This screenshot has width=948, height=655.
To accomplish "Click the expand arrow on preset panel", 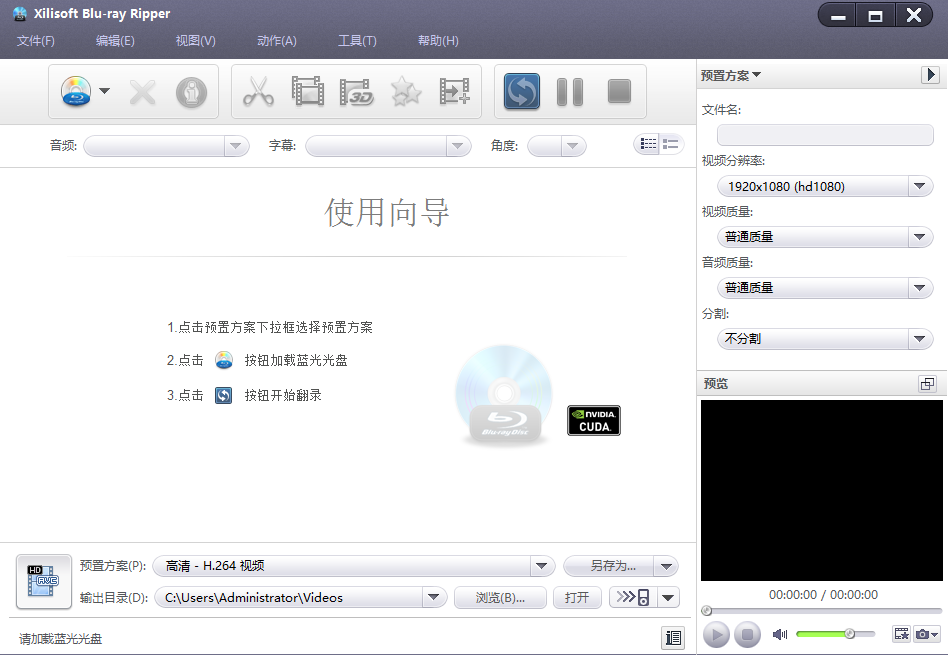I will pos(930,74).
